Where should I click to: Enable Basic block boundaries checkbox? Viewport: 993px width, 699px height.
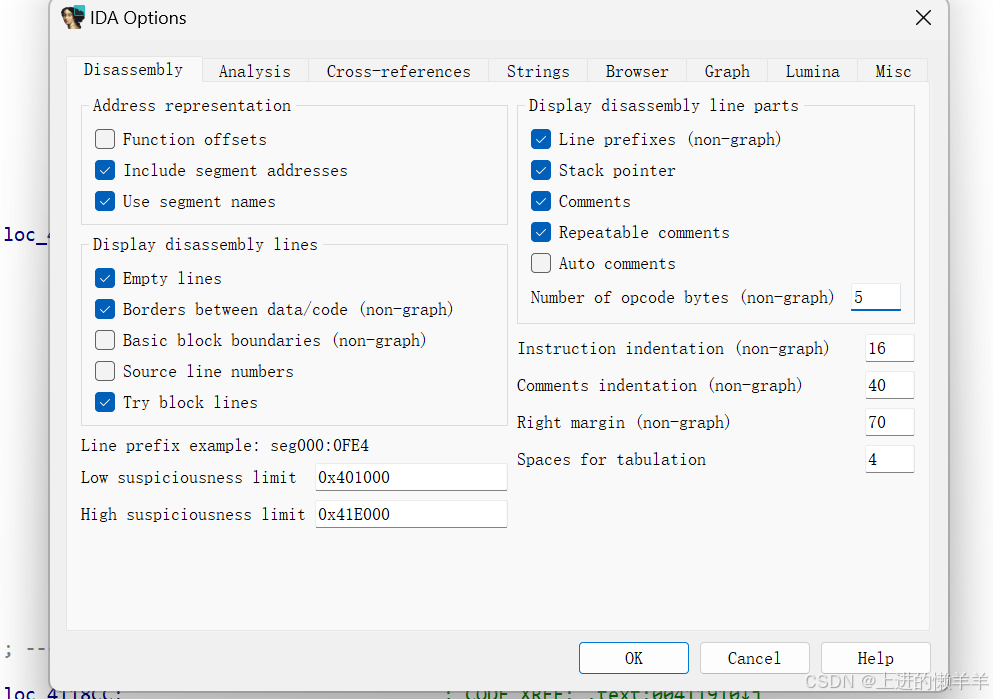pyautogui.click(x=104, y=340)
